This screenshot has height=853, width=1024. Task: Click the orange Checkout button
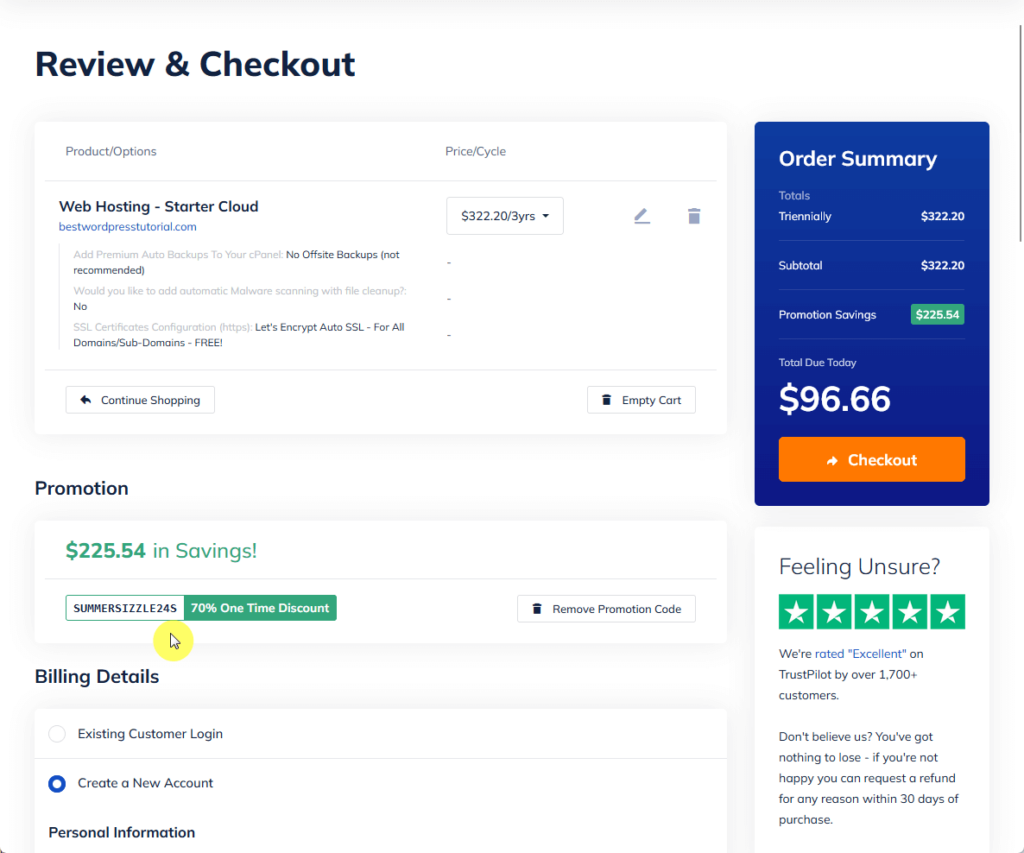[x=871, y=460]
